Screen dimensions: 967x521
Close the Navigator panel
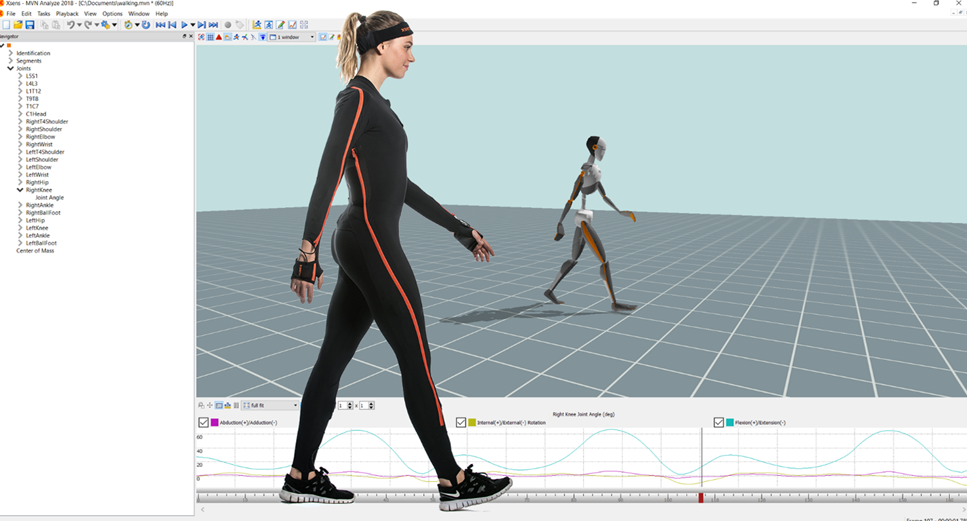tap(191, 36)
